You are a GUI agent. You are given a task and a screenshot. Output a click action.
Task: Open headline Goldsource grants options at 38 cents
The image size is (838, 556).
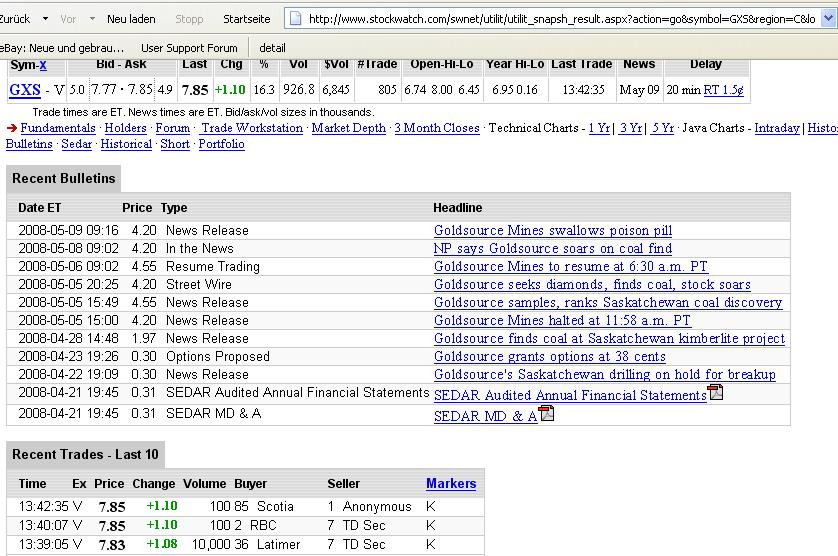(549, 357)
